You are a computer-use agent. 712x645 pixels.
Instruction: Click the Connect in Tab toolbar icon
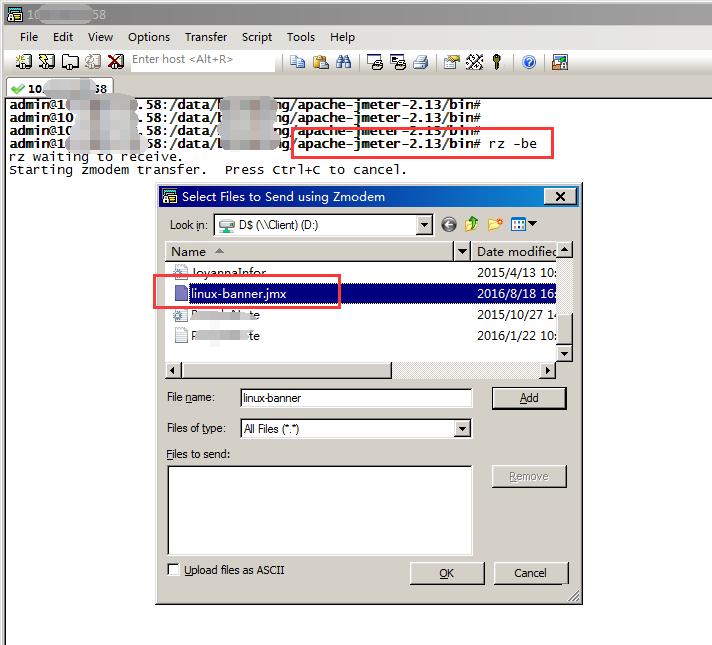click(70, 61)
